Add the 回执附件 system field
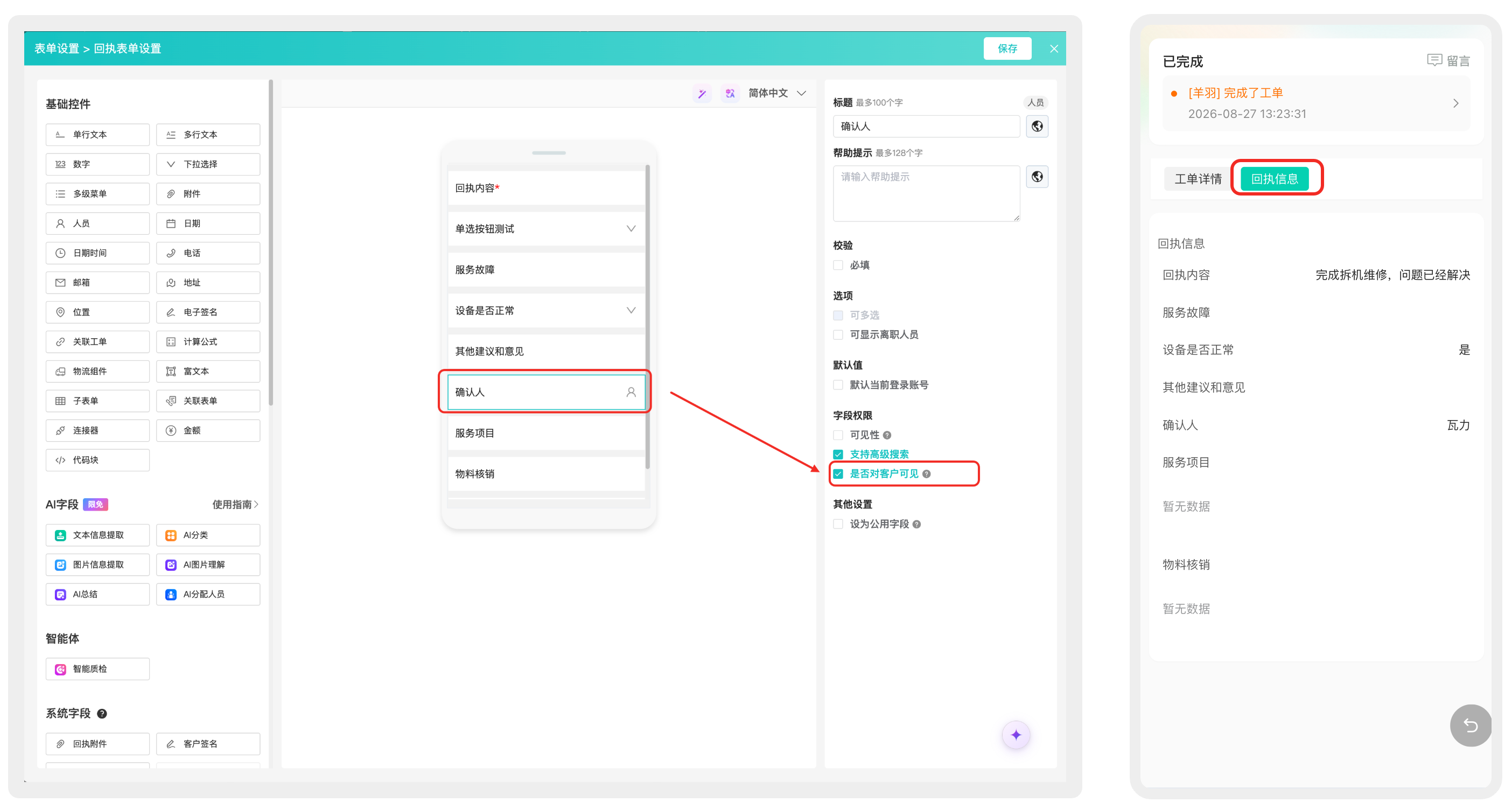The height and width of the screenshot is (809, 1512). click(x=97, y=744)
